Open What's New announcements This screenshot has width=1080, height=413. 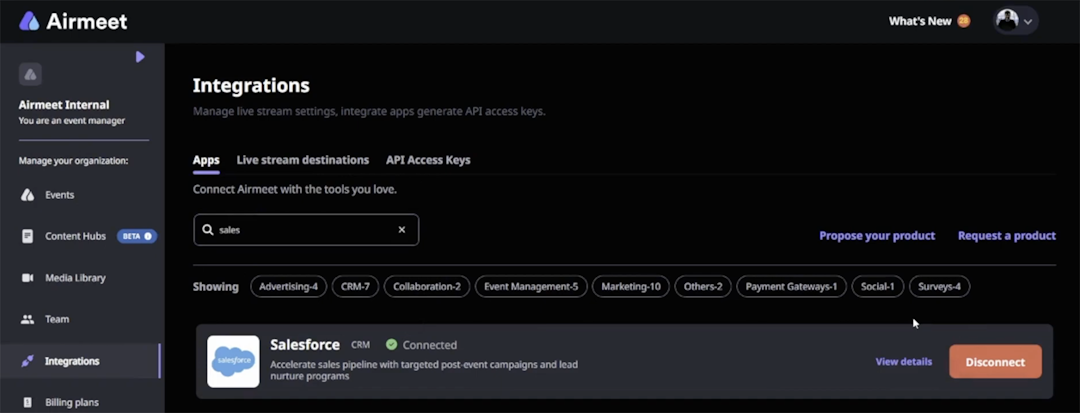(x=920, y=21)
